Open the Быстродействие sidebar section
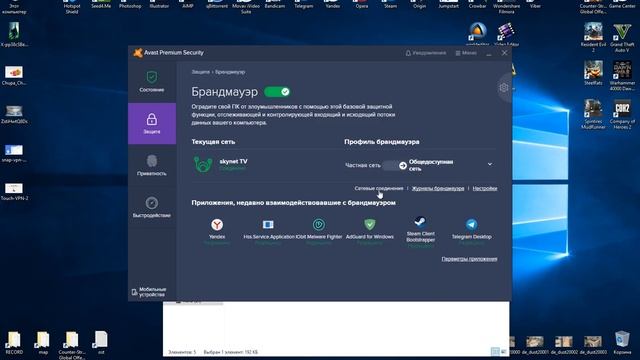 tap(152, 207)
